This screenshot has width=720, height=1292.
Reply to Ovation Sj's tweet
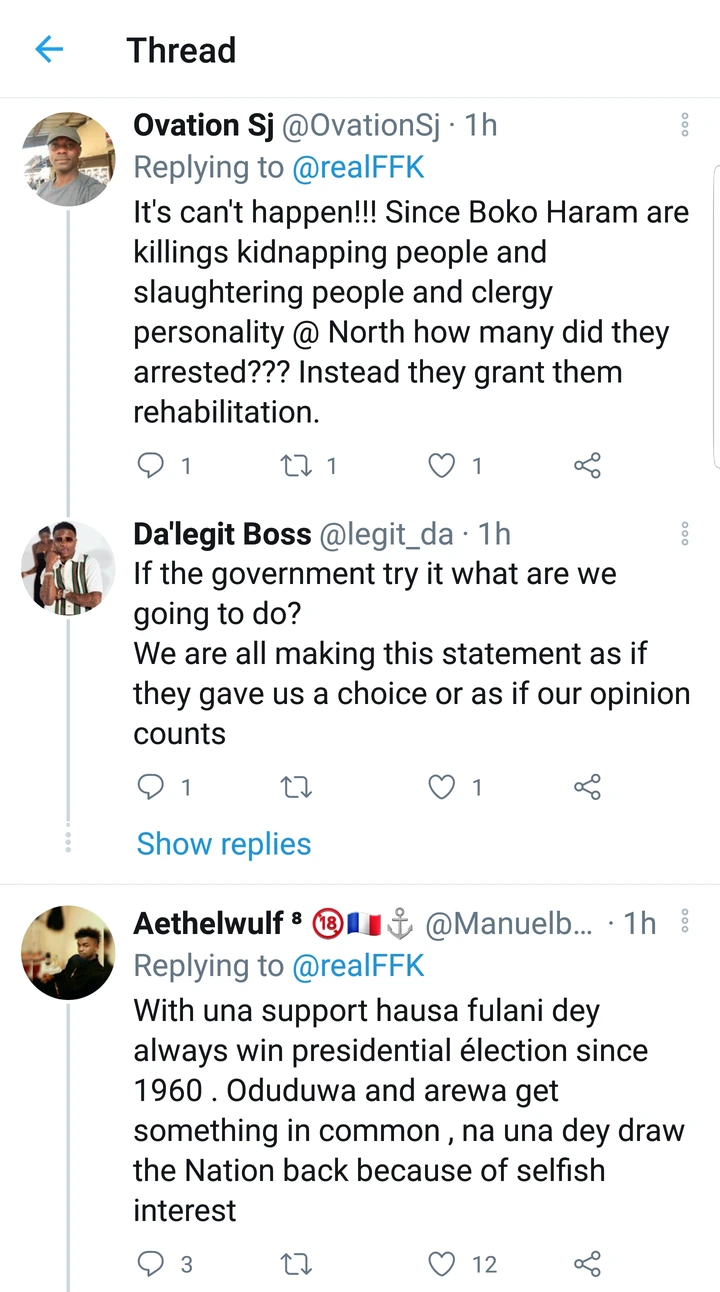(x=151, y=465)
